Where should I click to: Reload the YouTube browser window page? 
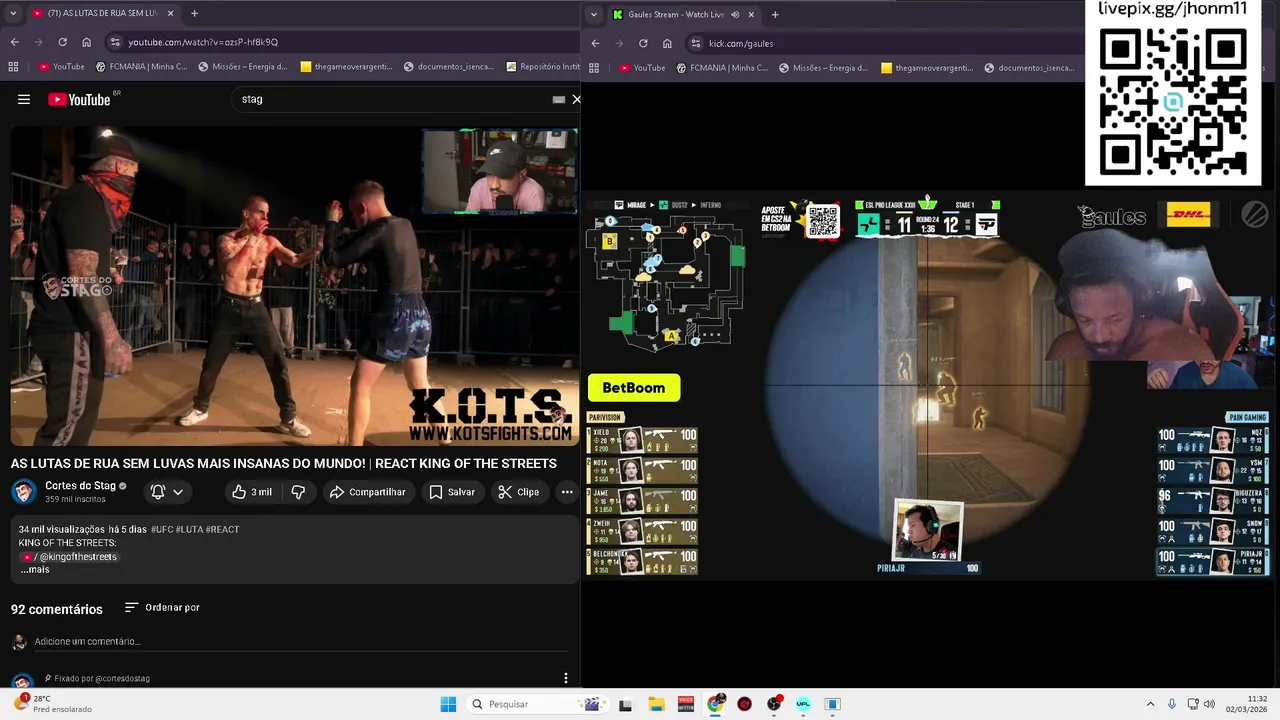(62, 42)
